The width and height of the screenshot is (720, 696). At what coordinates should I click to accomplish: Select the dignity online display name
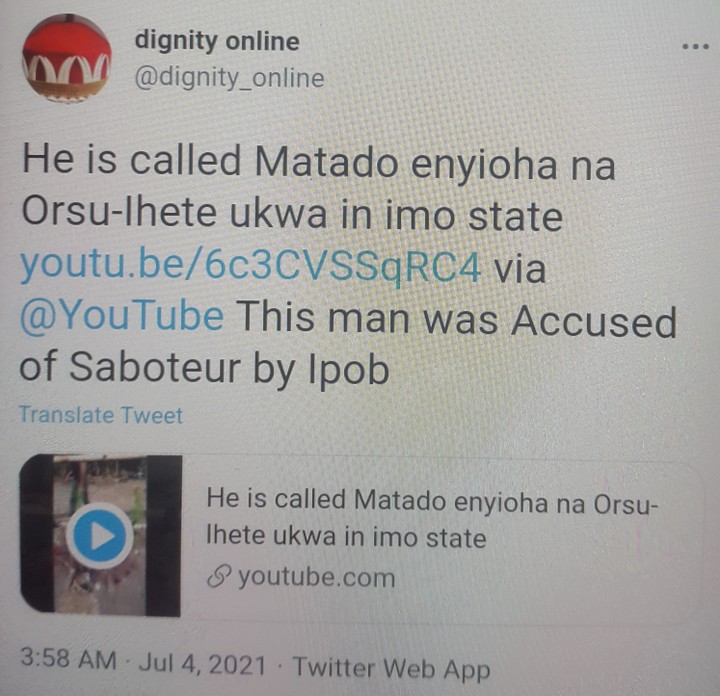(x=217, y=41)
